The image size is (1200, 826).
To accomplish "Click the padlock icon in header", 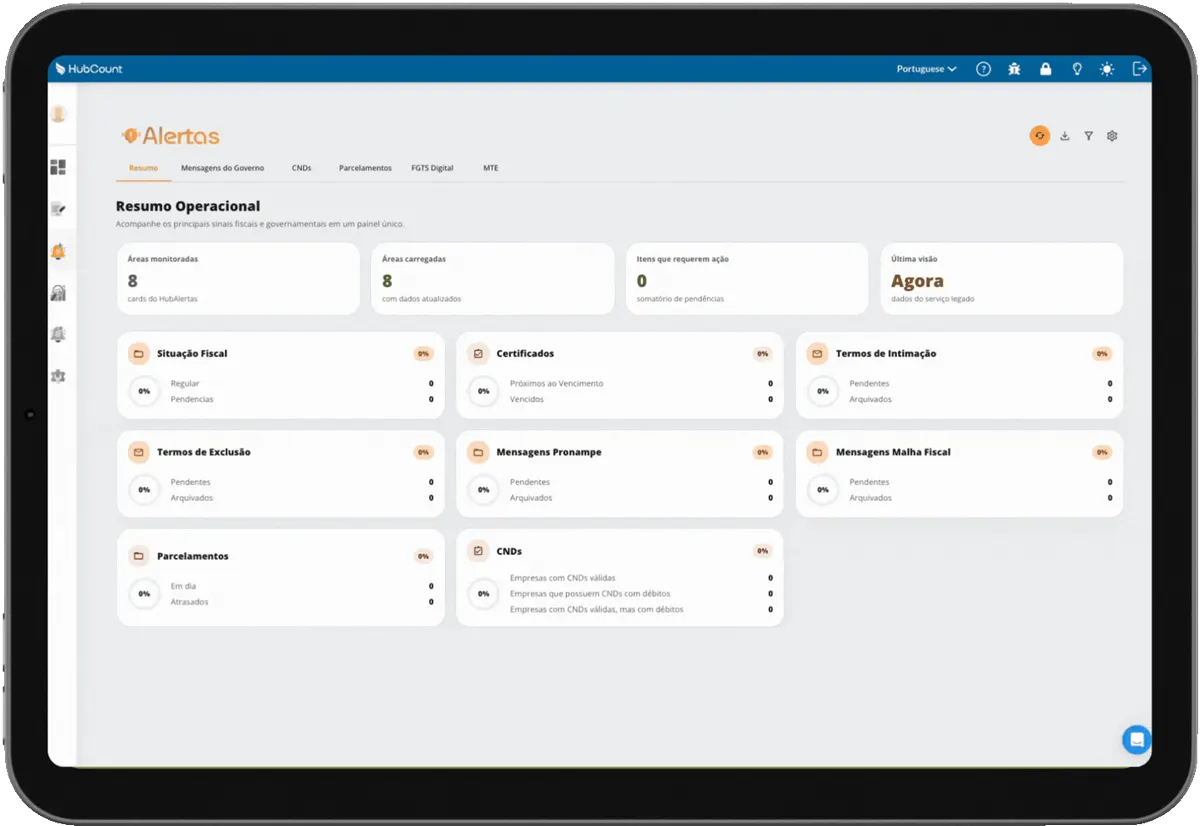I will click(x=1046, y=69).
